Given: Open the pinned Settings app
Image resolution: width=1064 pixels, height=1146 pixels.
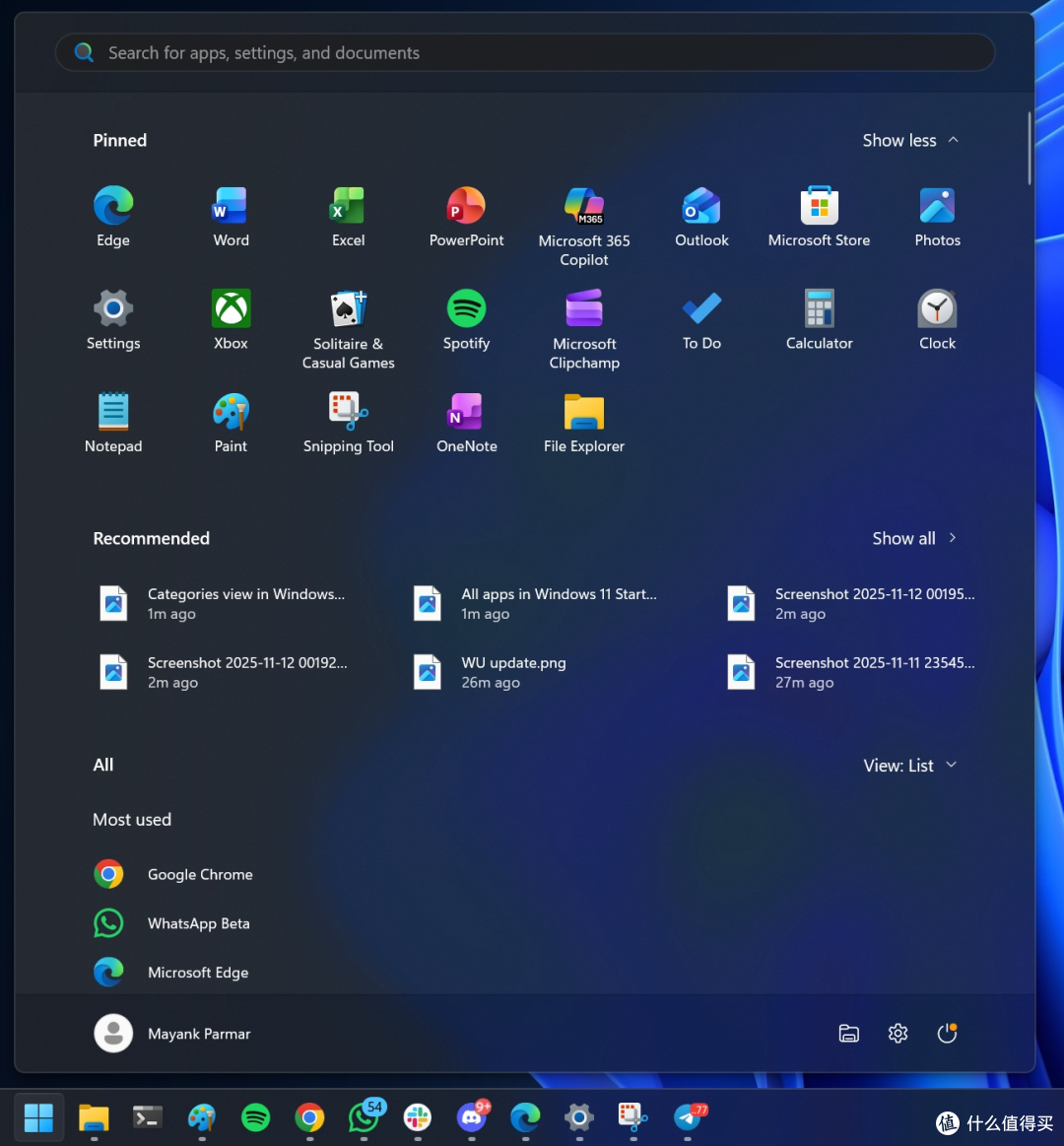Looking at the screenshot, I should (113, 320).
